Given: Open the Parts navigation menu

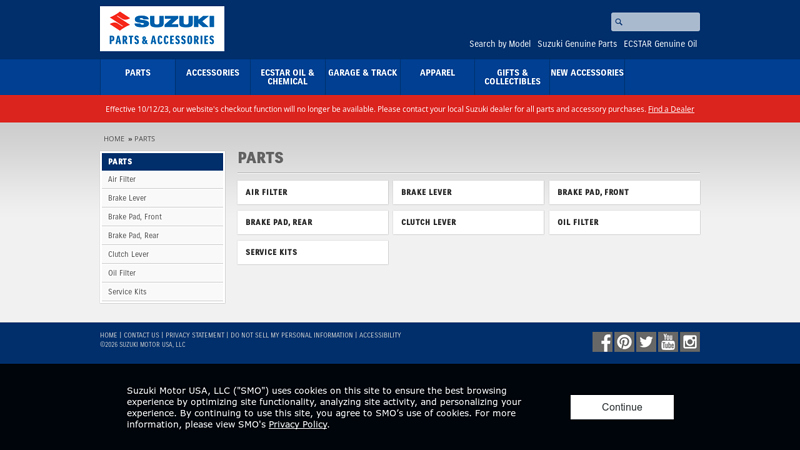Looking at the screenshot, I should [x=138, y=73].
